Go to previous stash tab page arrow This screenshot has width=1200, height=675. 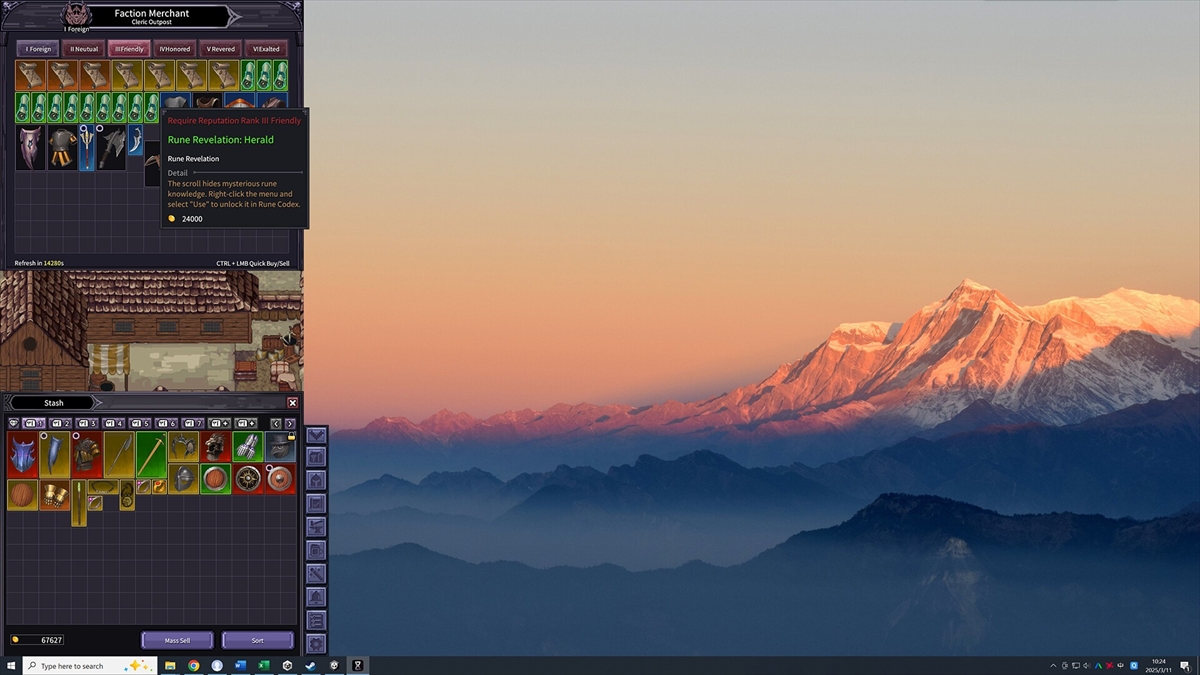(277, 423)
